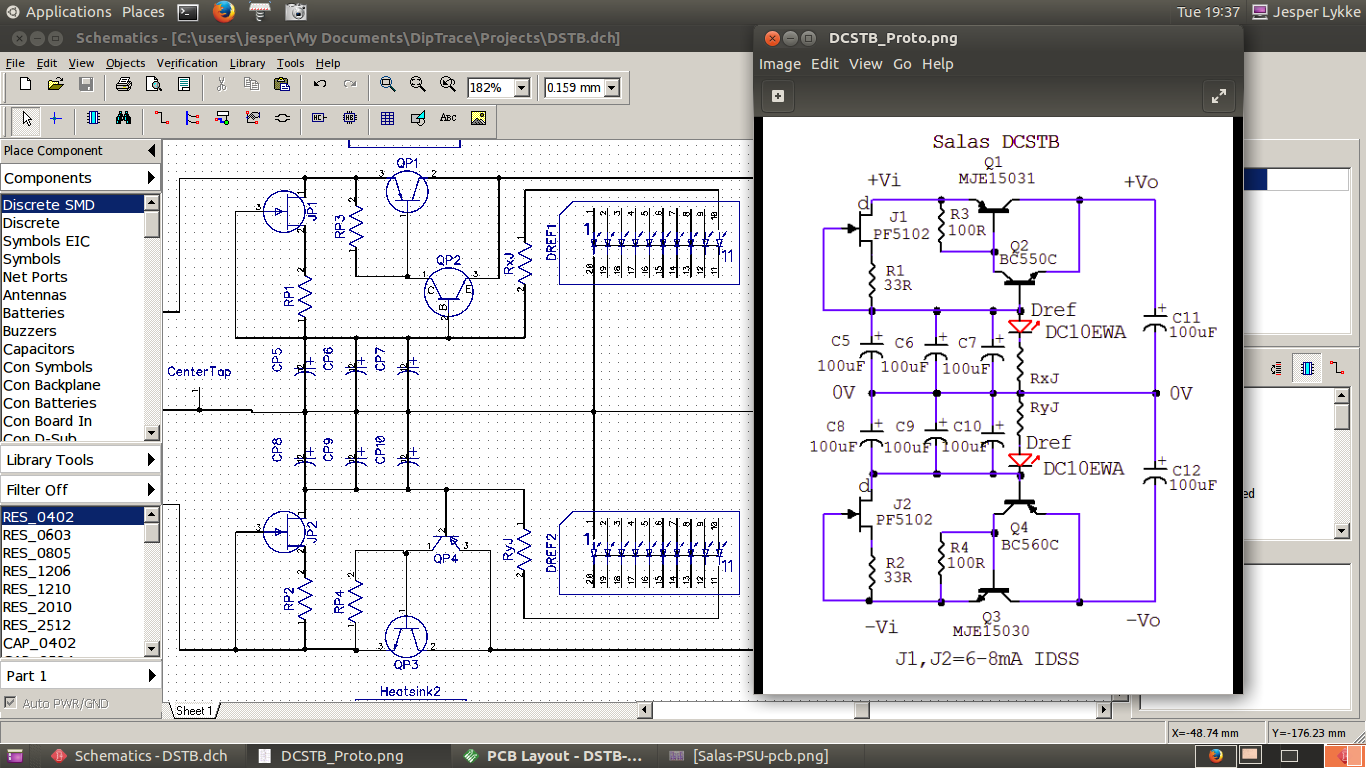Collapse the Place Component panel
The image size is (1366, 768).
[x=152, y=150]
